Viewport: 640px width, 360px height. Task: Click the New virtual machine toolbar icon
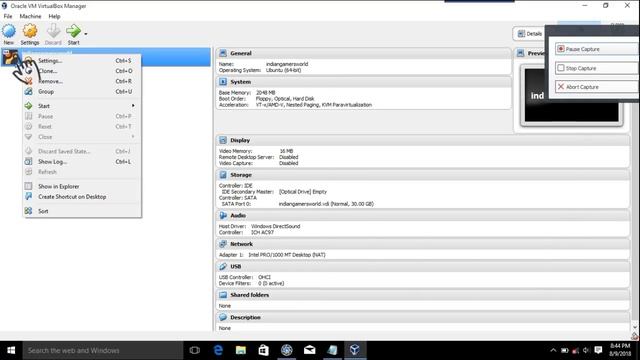point(9,31)
